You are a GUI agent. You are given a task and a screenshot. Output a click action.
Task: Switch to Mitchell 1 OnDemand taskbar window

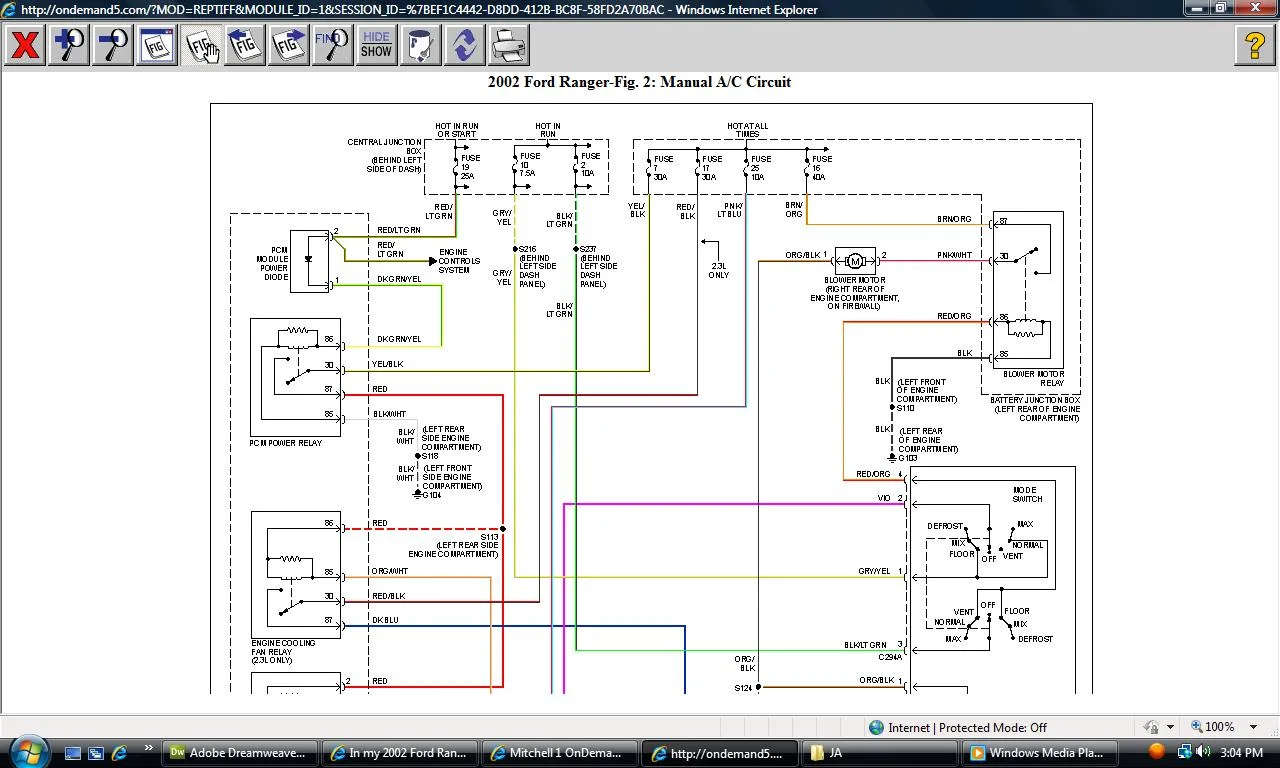[560, 753]
